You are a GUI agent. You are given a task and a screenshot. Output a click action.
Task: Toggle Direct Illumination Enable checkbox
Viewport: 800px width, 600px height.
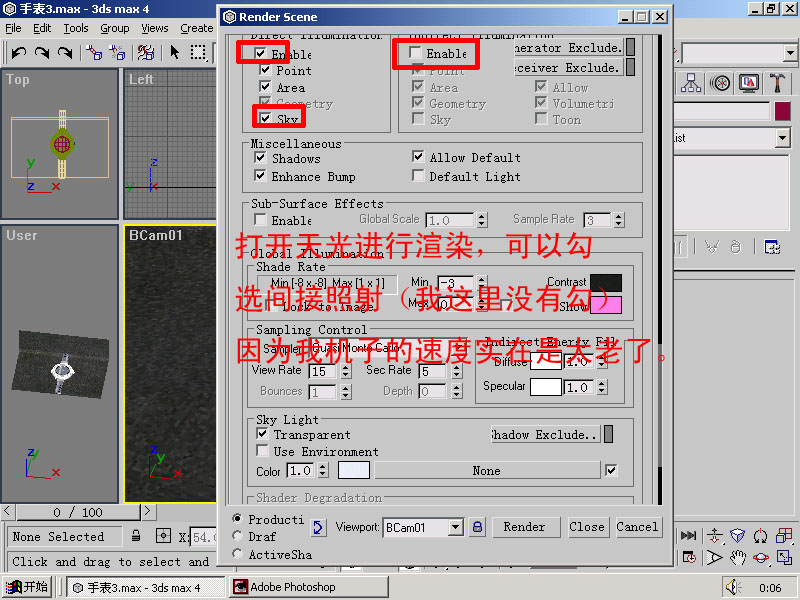(260, 53)
